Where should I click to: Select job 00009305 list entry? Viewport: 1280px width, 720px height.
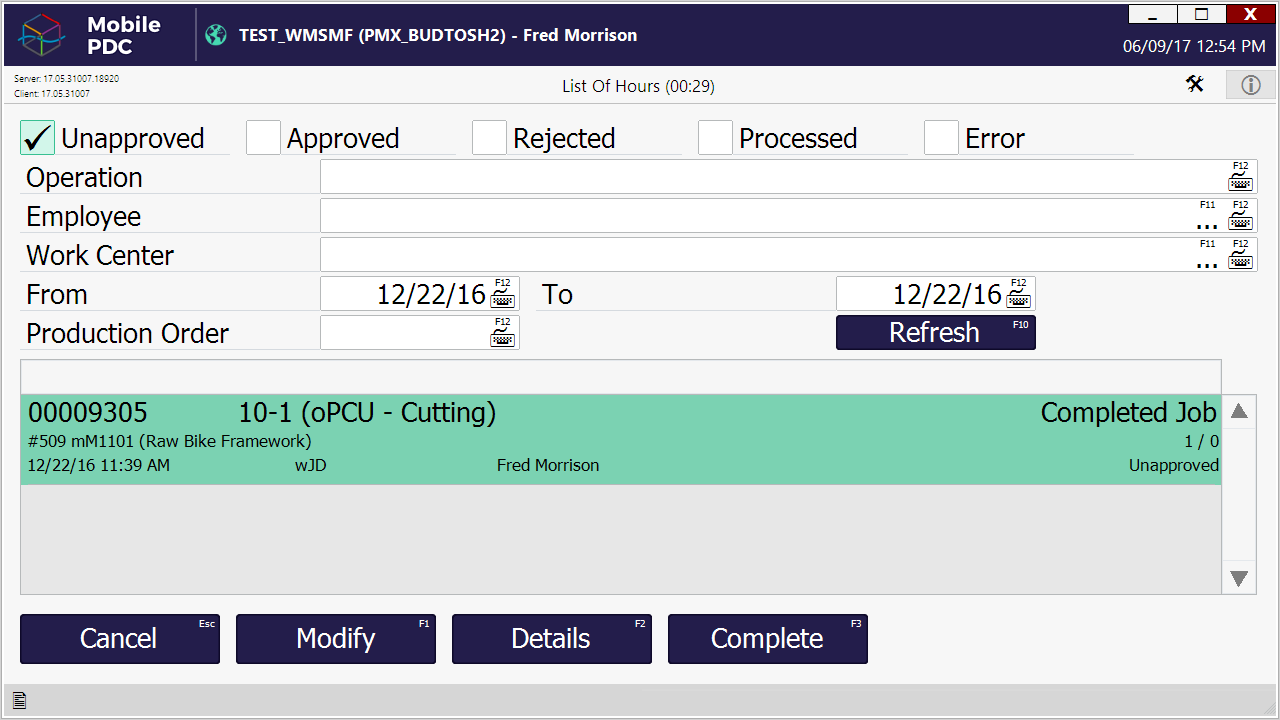click(620, 439)
